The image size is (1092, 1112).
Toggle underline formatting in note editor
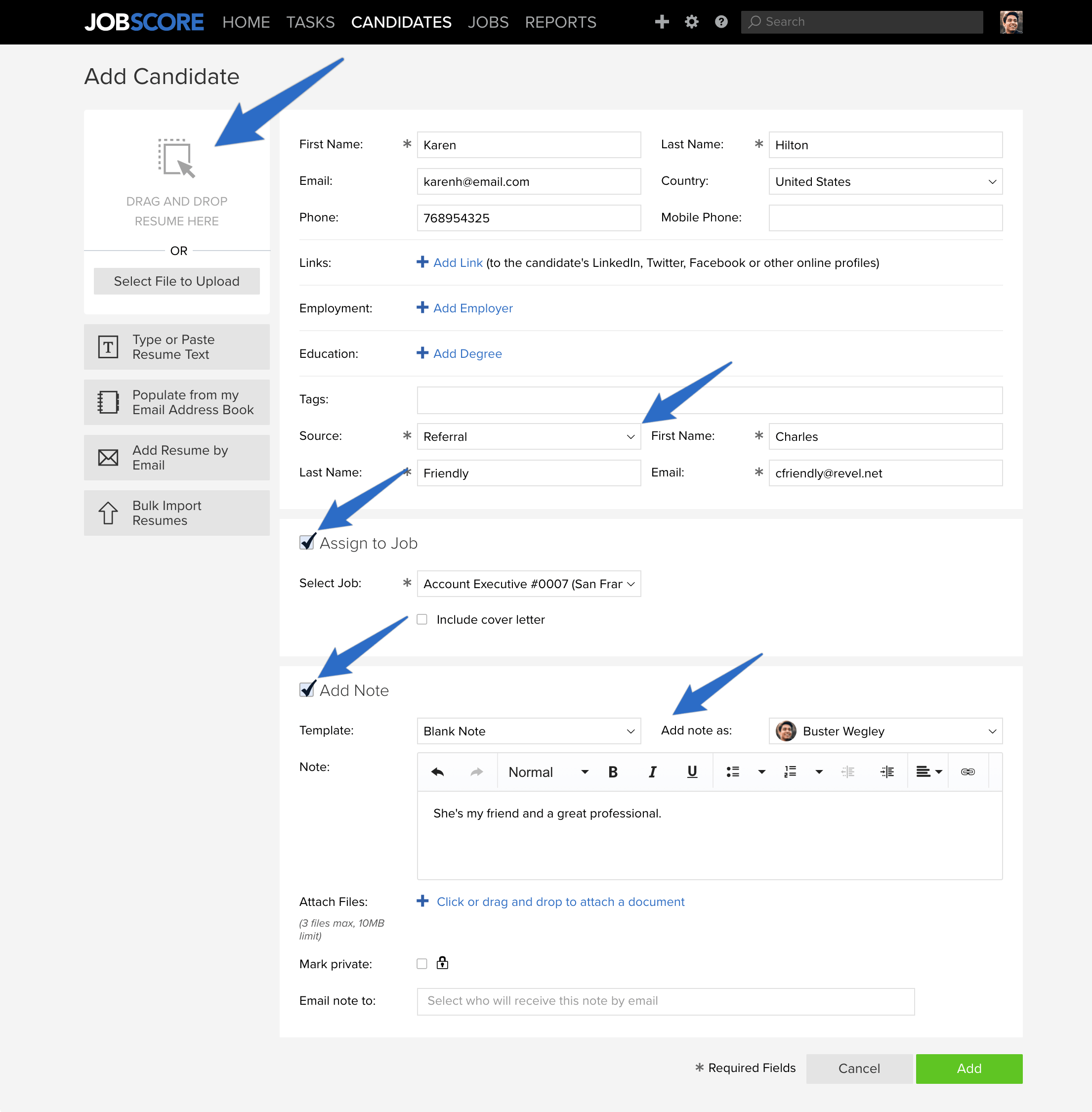click(x=692, y=772)
